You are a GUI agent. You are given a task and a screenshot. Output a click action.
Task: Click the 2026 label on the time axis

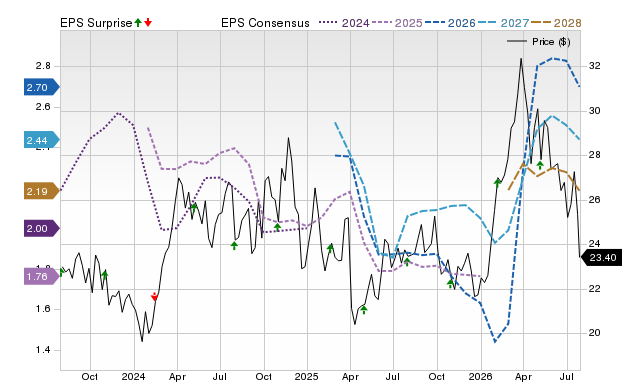pyautogui.click(x=480, y=376)
